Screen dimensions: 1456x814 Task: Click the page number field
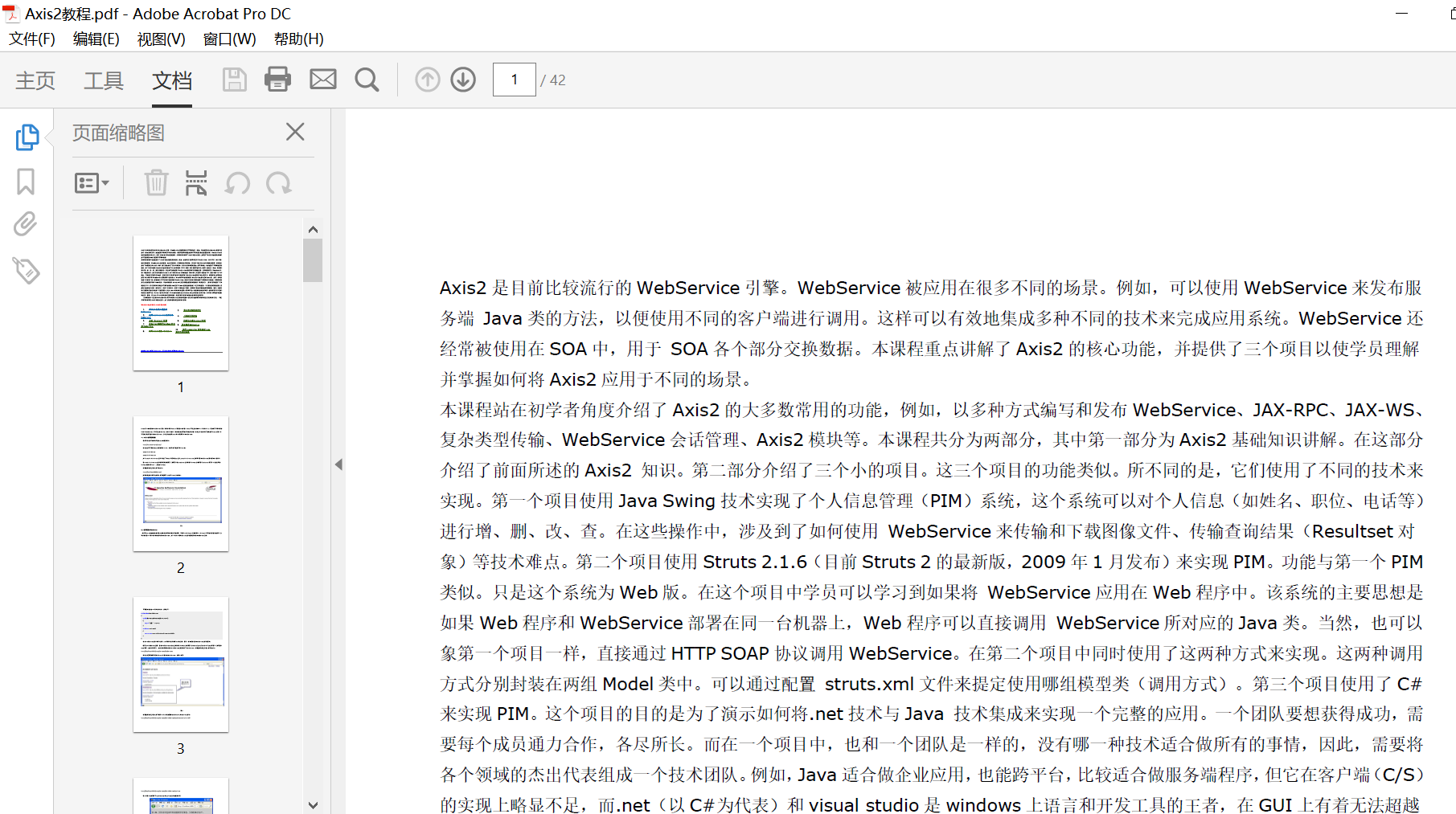(515, 80)
